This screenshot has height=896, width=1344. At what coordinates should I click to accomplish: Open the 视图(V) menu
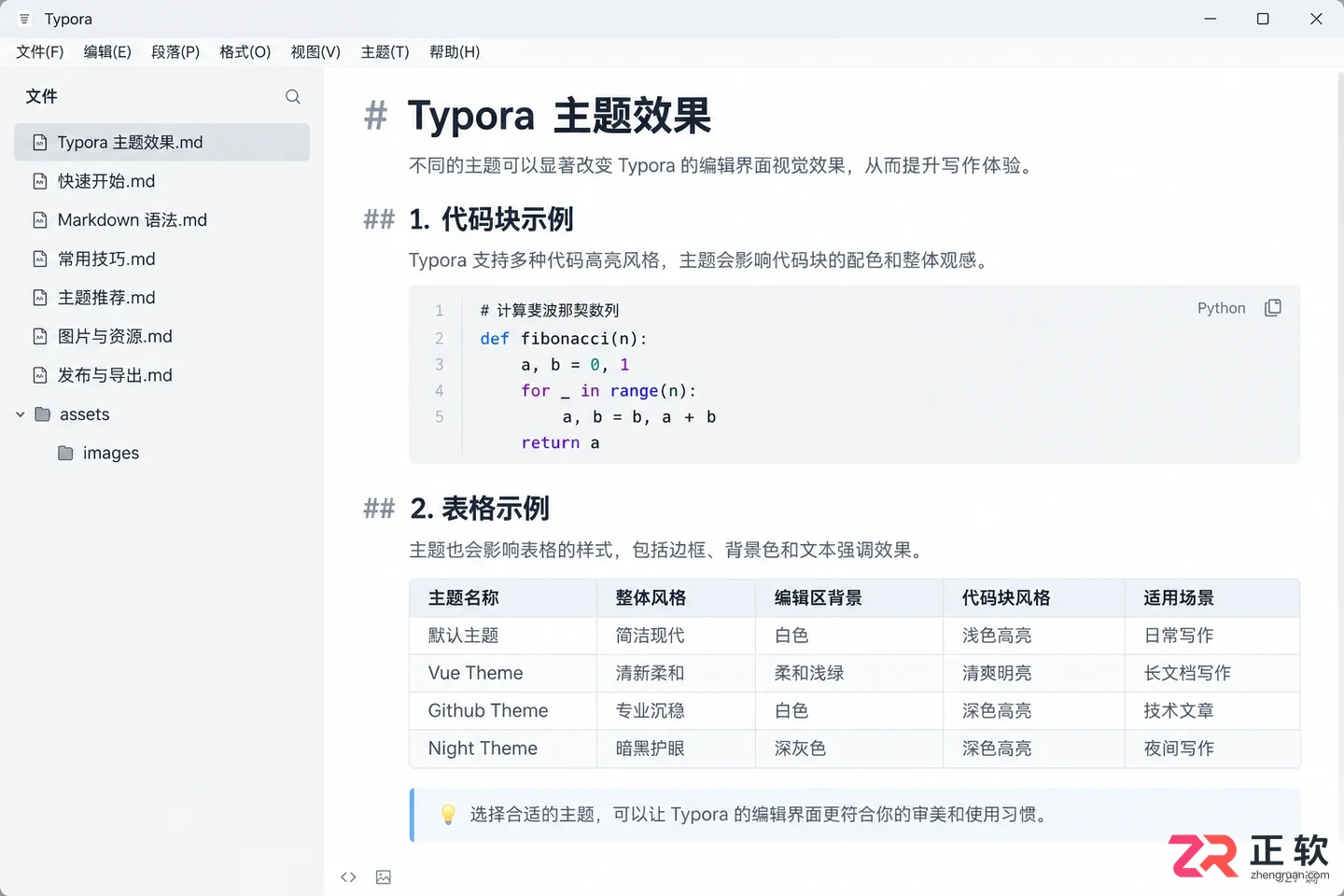click(x=315, y=52)
